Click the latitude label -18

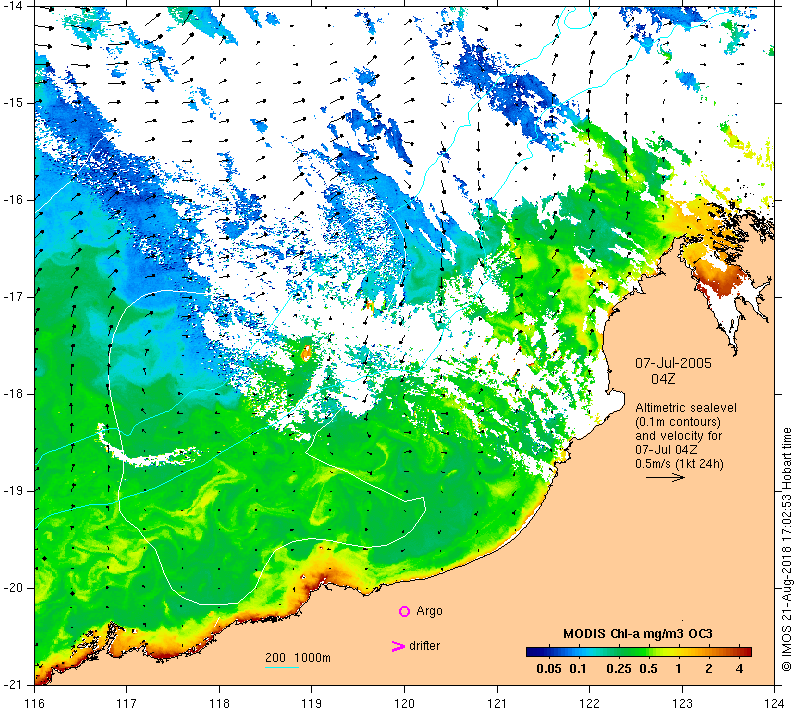pos(12,394)
